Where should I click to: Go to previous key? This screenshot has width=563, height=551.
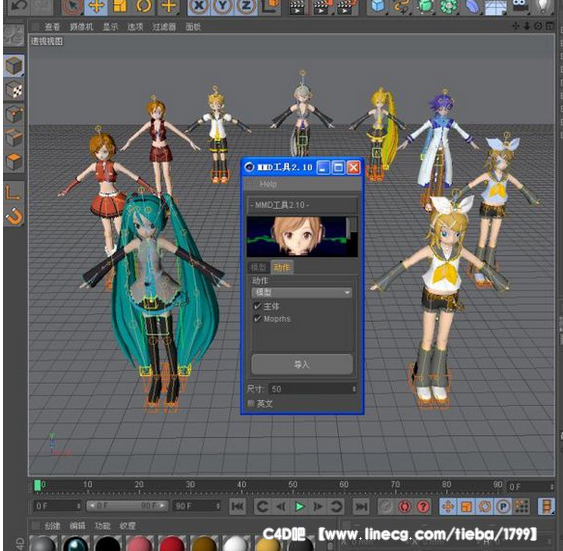point(262,506)
